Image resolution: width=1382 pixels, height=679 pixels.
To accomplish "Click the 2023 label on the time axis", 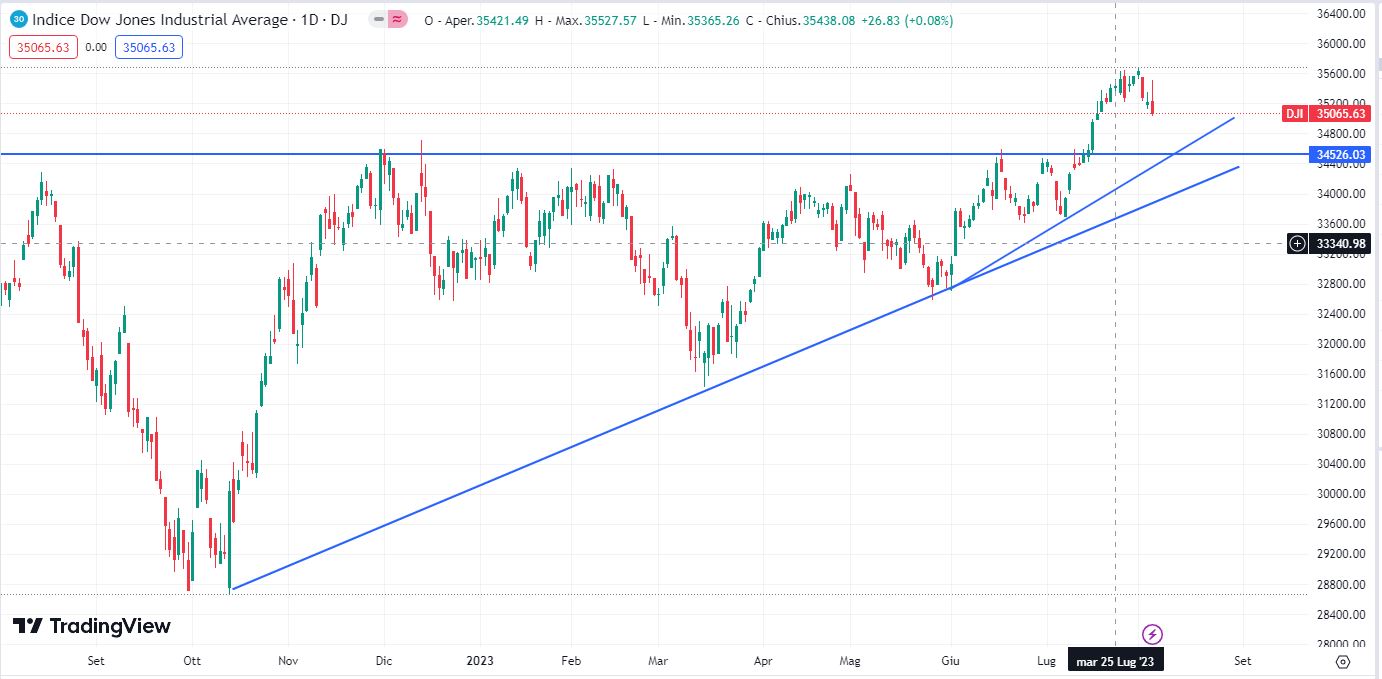I will pyautogui.click(x=480, y=661).
